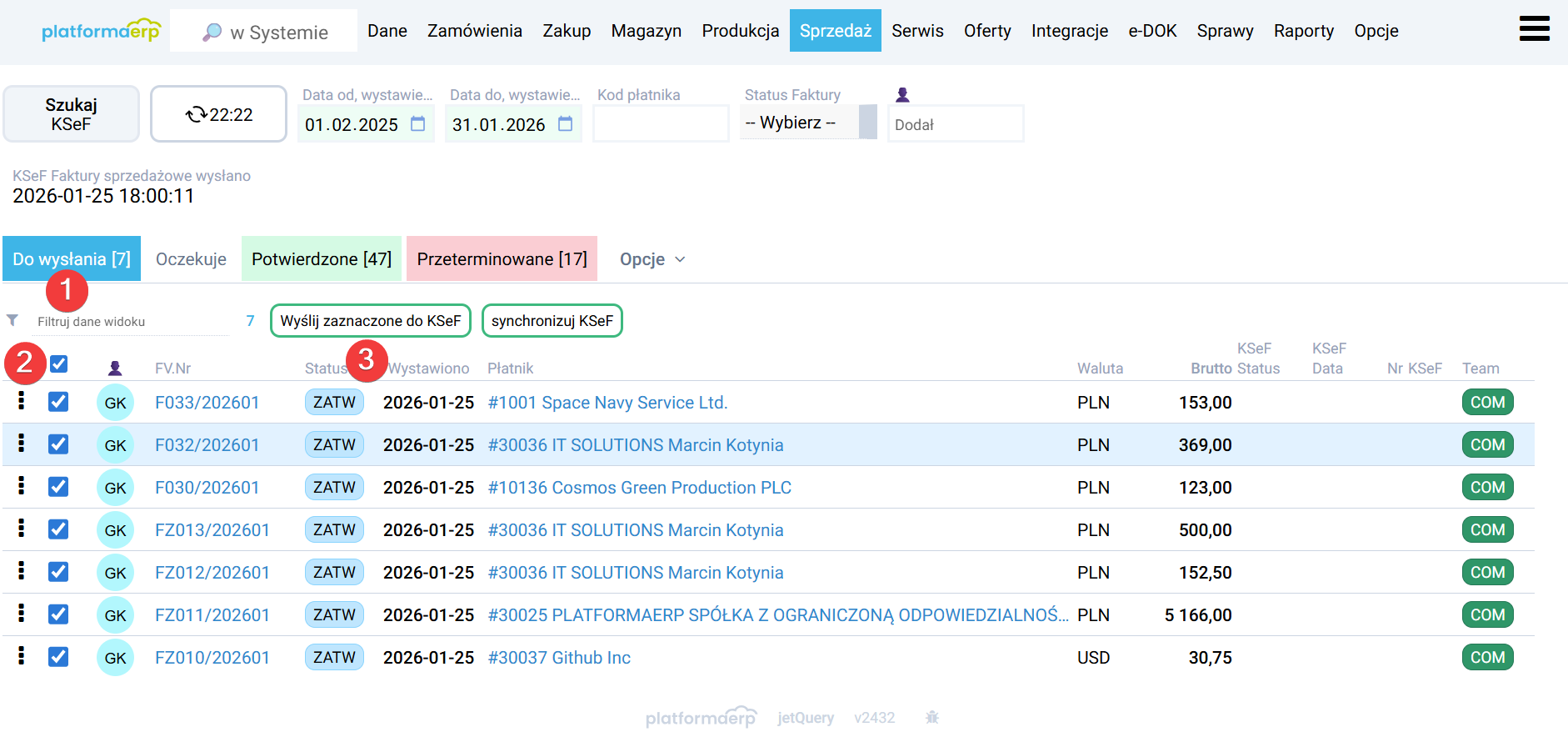Open the Sprzedaż menu
1568x737 pixels.
point(835,31)
